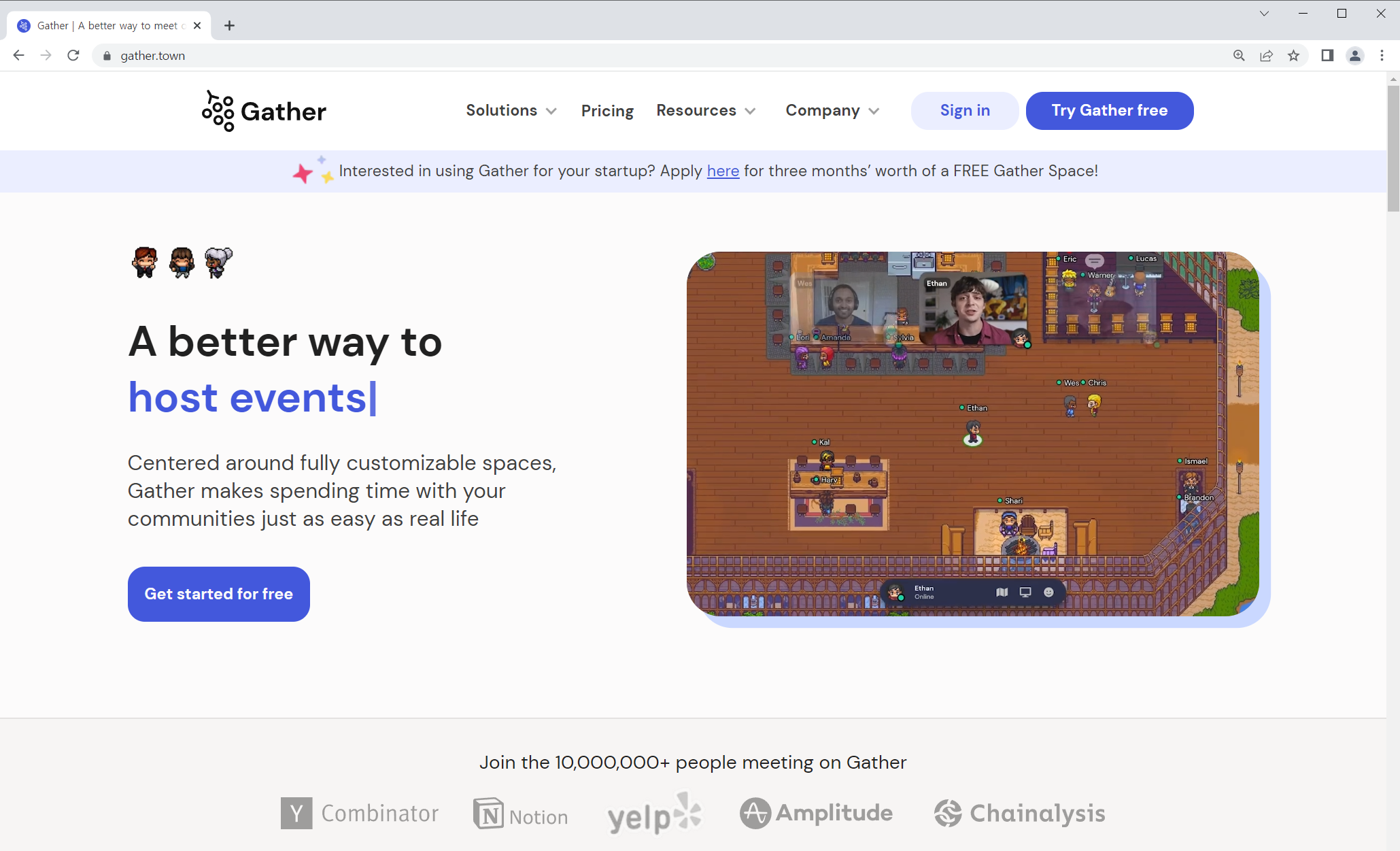The height and width of the screenshot is (851, 1400).
Task: Expand the Solutions dropdown menu
Action: [511, 111]
